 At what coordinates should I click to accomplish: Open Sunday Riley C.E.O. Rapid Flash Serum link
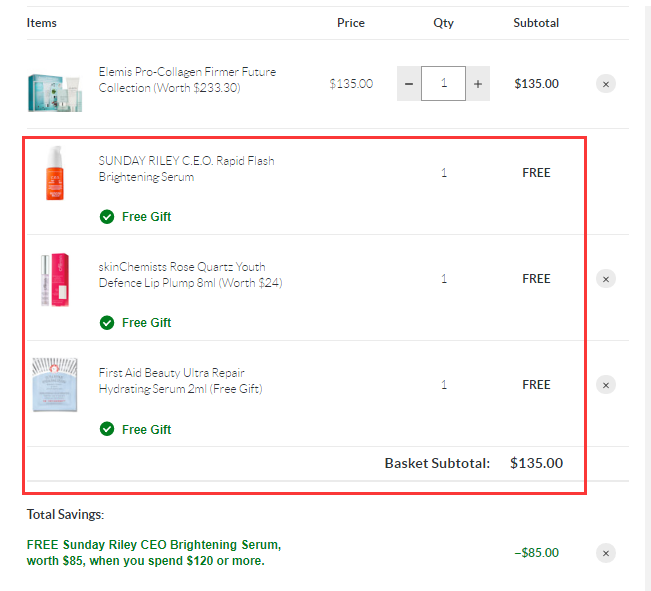pyautogui.click(x=186, y=169)
